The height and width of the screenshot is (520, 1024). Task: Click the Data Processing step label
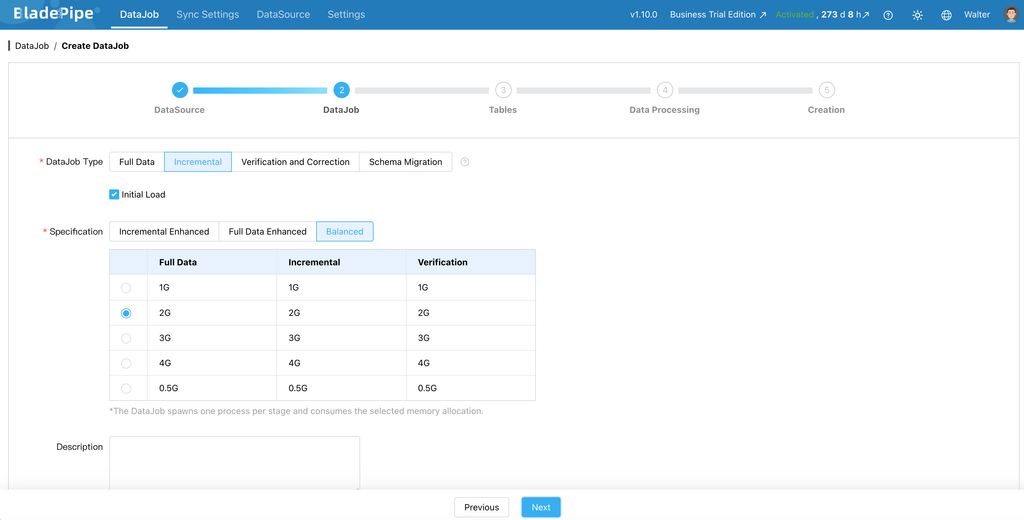click(664, 110)
